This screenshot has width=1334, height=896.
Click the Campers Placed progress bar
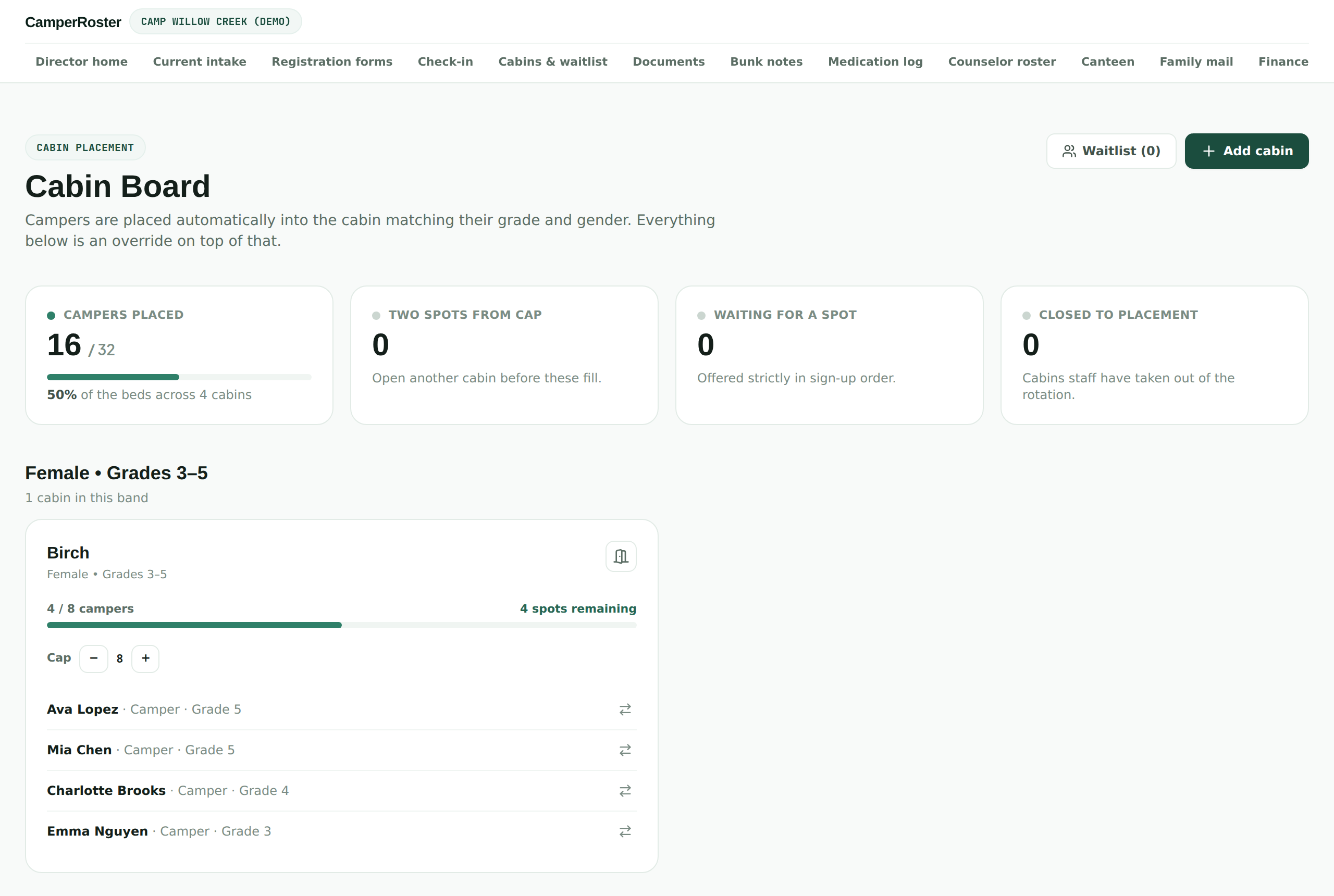[x=179, y=377]
